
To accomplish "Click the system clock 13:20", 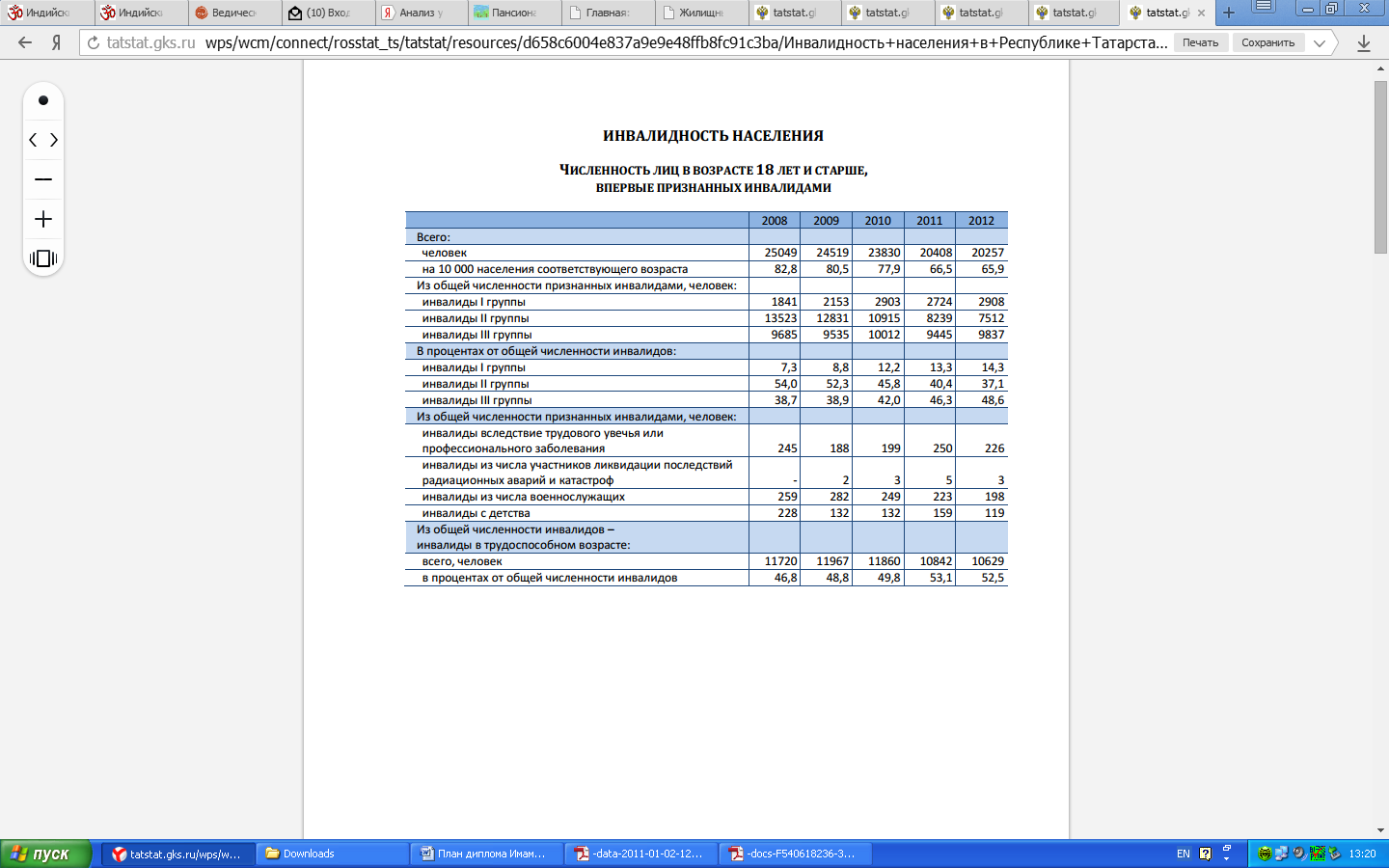I will (1362, 854).
